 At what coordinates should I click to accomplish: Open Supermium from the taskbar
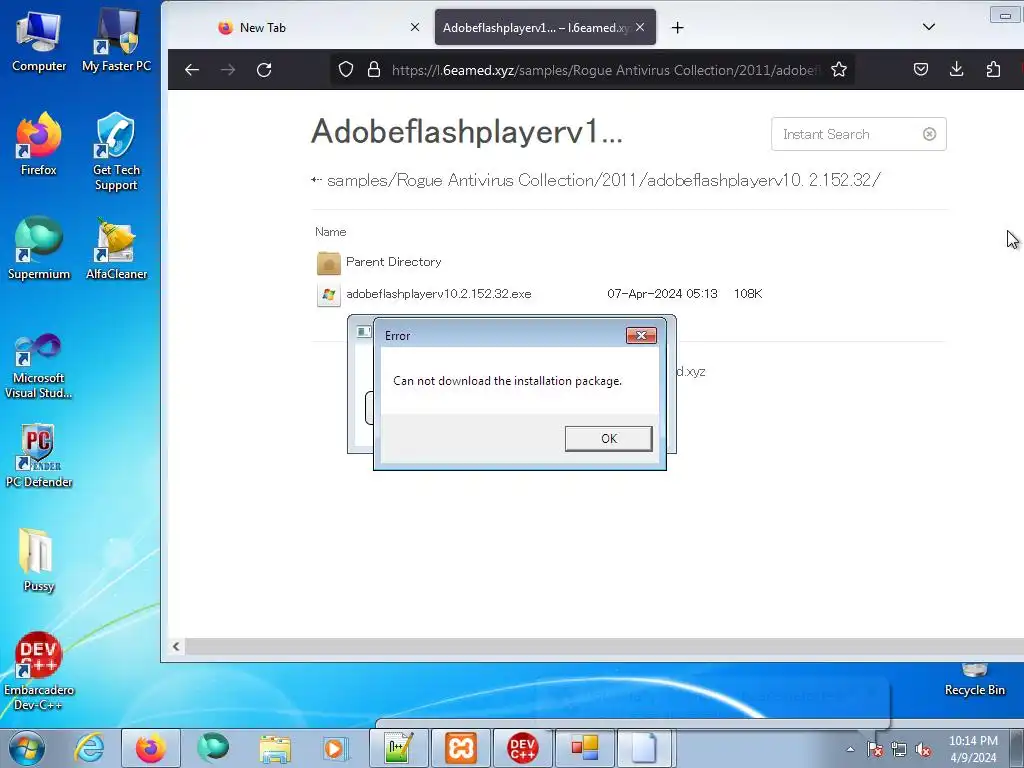click(x=214, y=748)
